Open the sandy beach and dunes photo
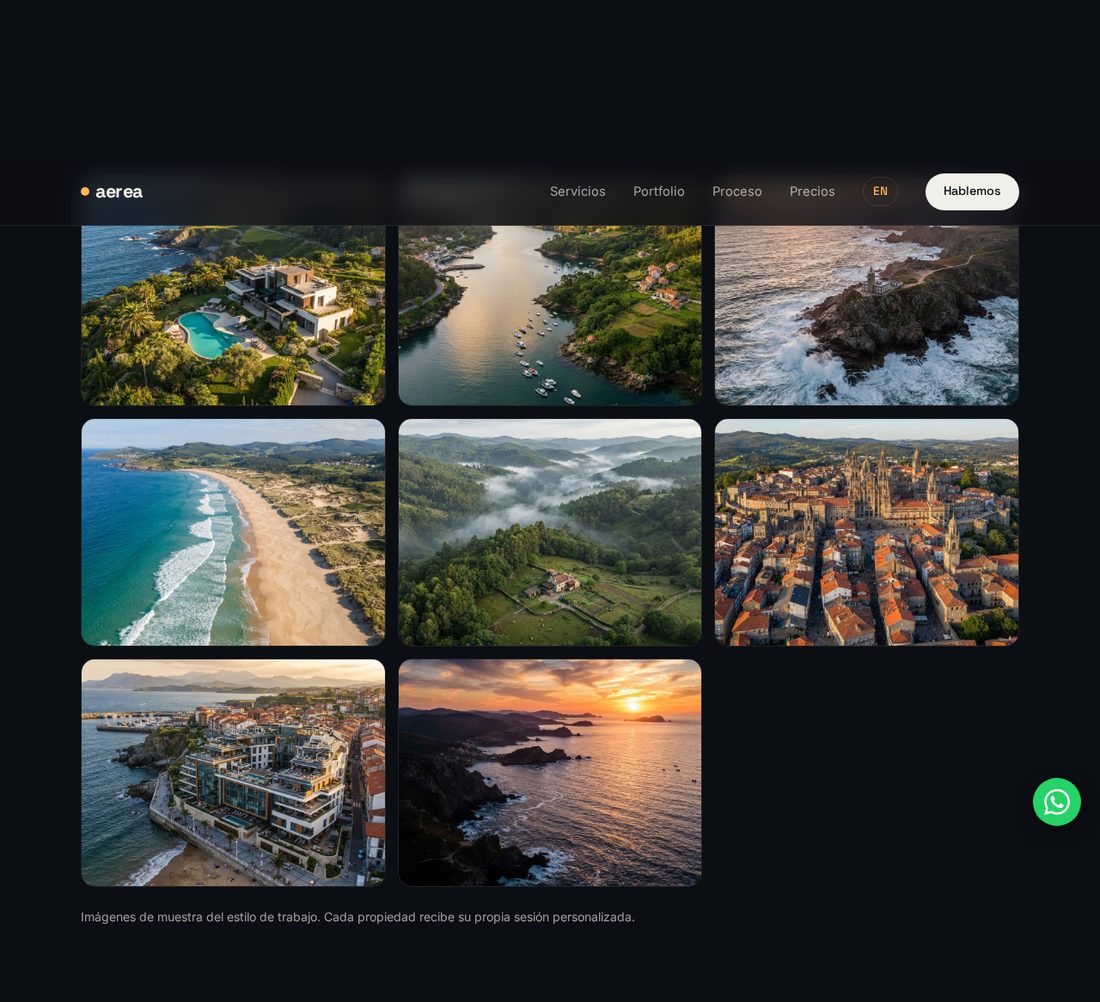The image size is (1100, 1002). 233,533
